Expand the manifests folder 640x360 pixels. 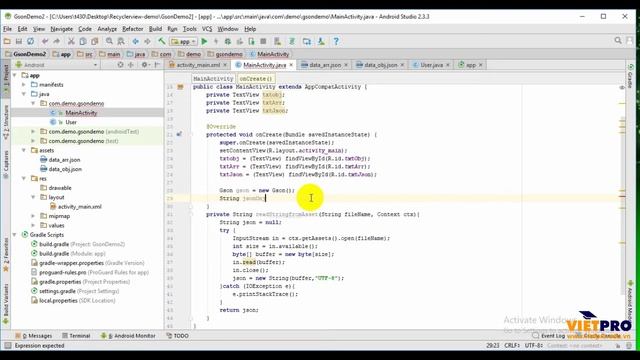pos(24,85)
